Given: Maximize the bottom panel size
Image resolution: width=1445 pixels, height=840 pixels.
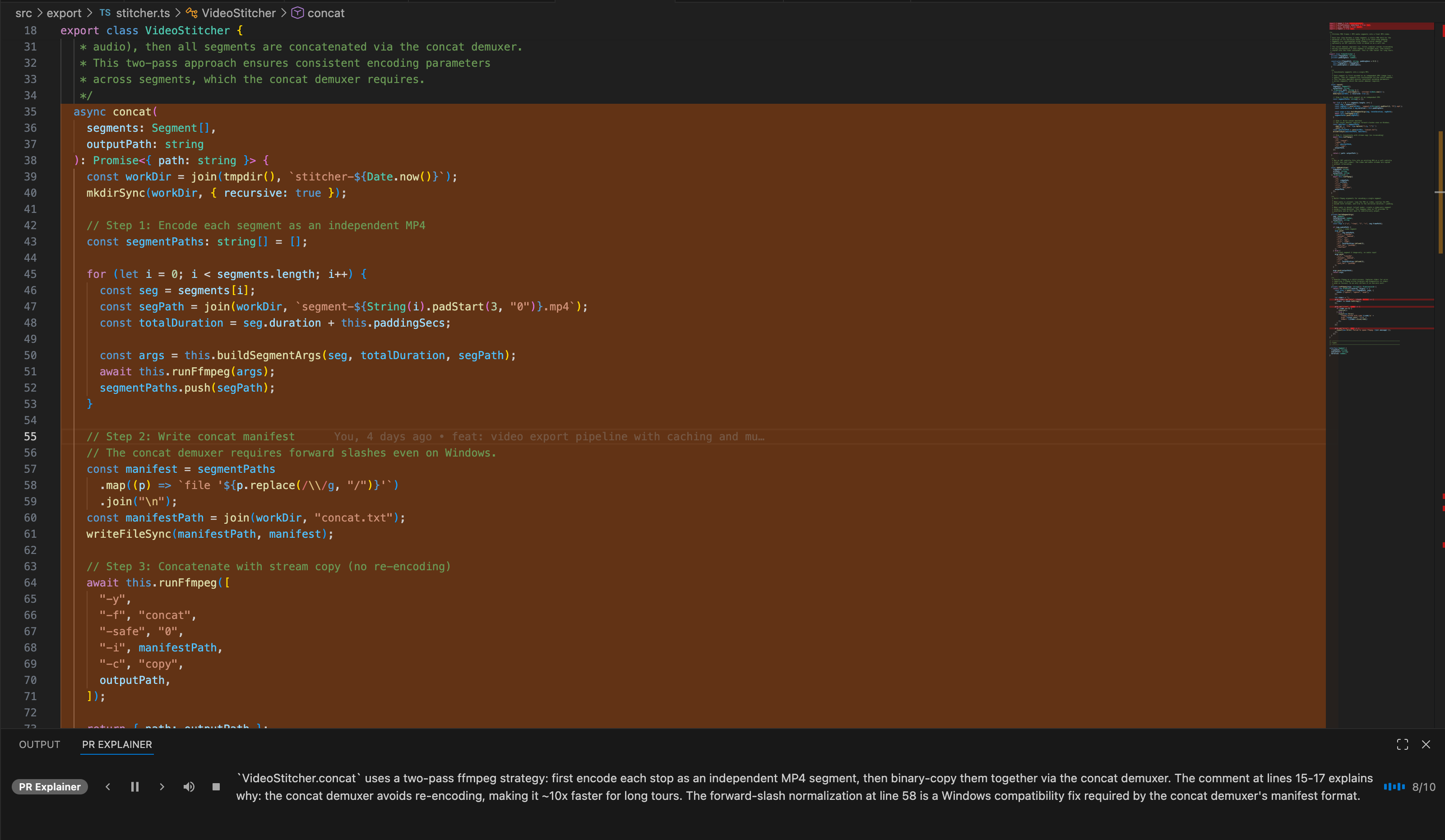Looking at the screenshot, I should (1402, 744).
